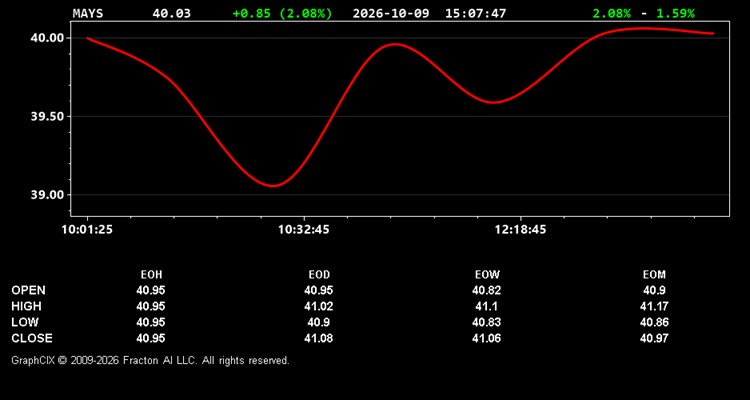Click the EOM CLOSE value 40.97
Image resolution: width=750 pixels, height=400 pixels.
pos(654,338)
